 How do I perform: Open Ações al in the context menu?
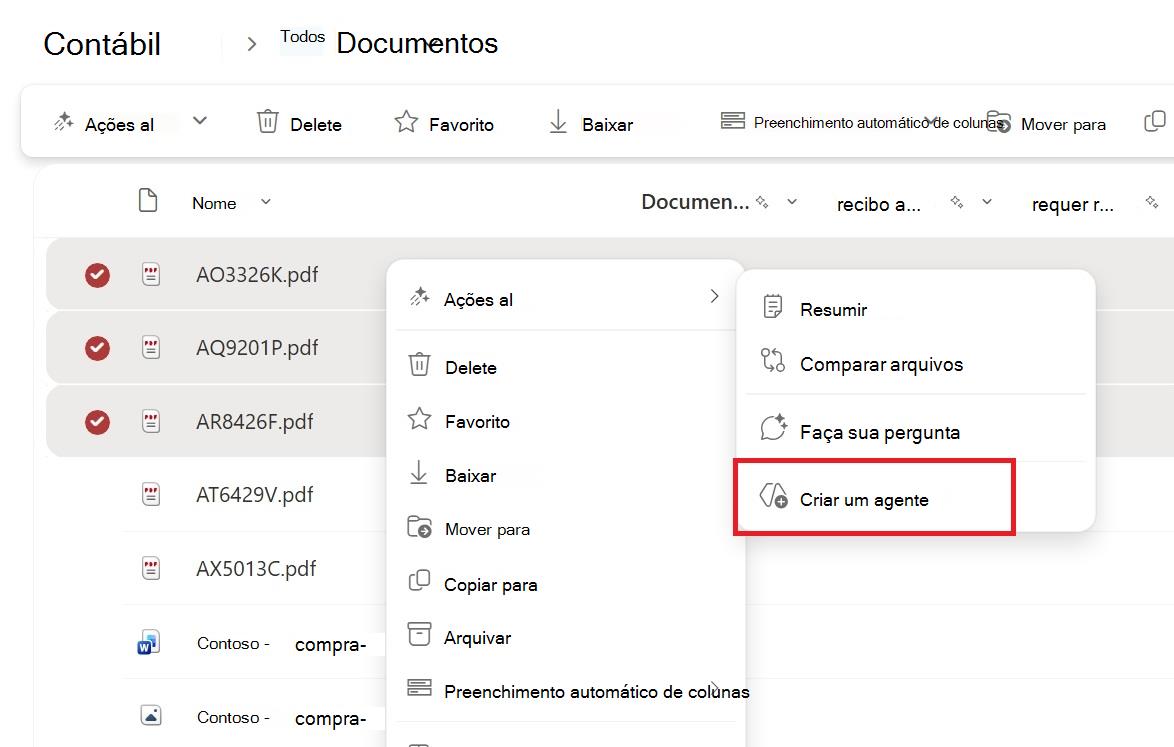point(565,299)
